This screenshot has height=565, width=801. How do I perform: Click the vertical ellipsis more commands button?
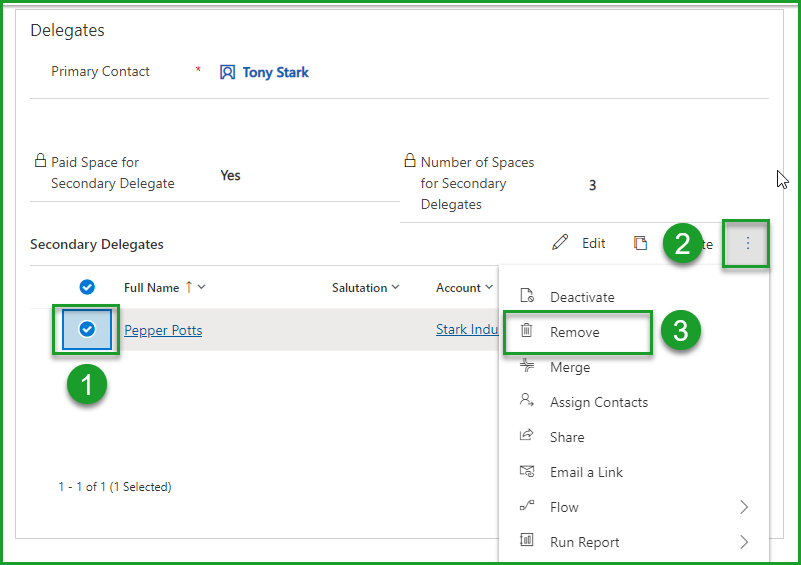pyautogui.click(x=747, y=243)
